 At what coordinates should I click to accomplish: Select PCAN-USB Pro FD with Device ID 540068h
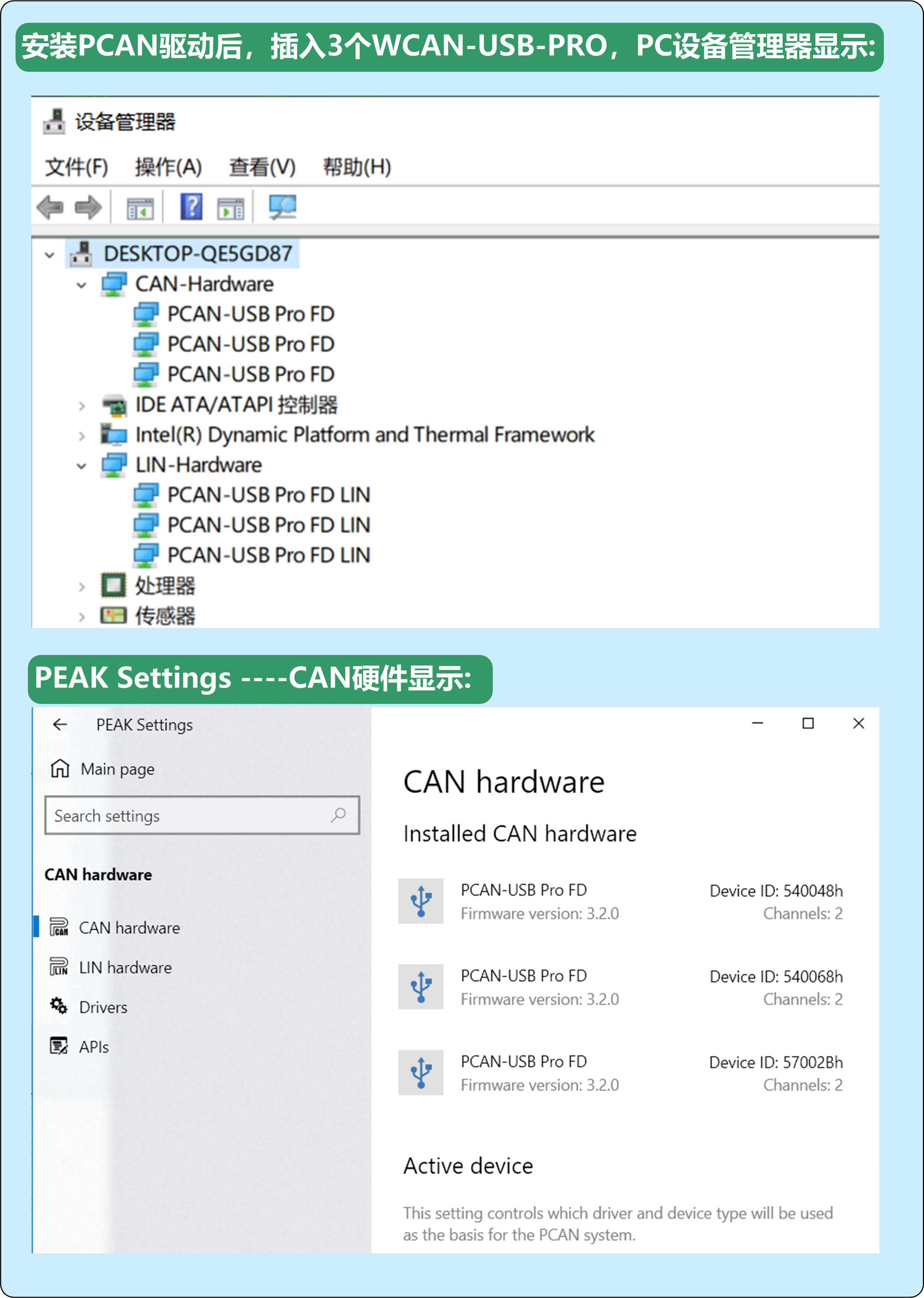click(621, 987)
